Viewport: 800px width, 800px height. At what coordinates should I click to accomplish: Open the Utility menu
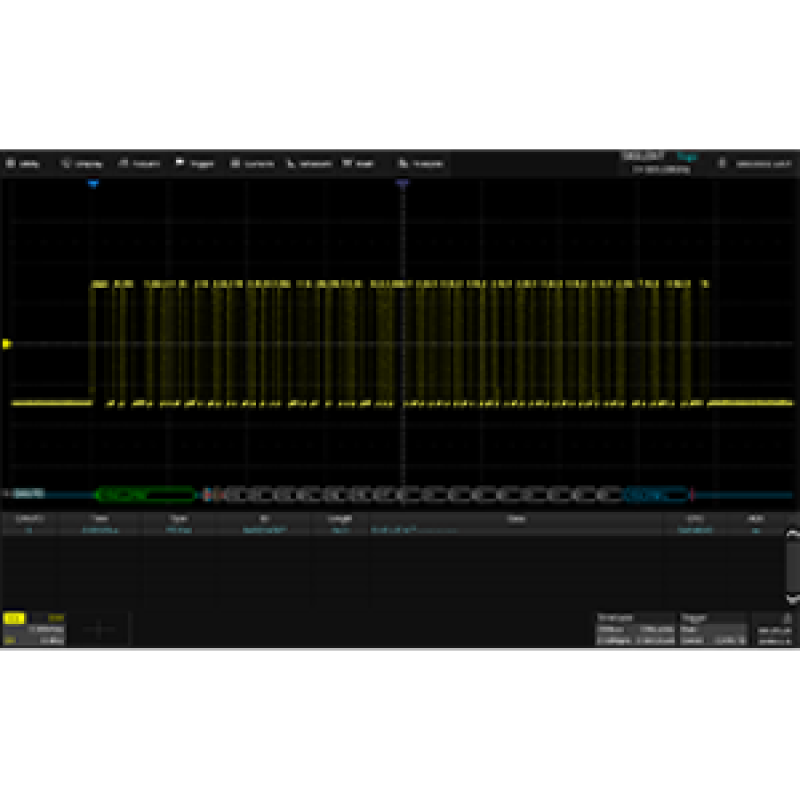pos(24,163)
